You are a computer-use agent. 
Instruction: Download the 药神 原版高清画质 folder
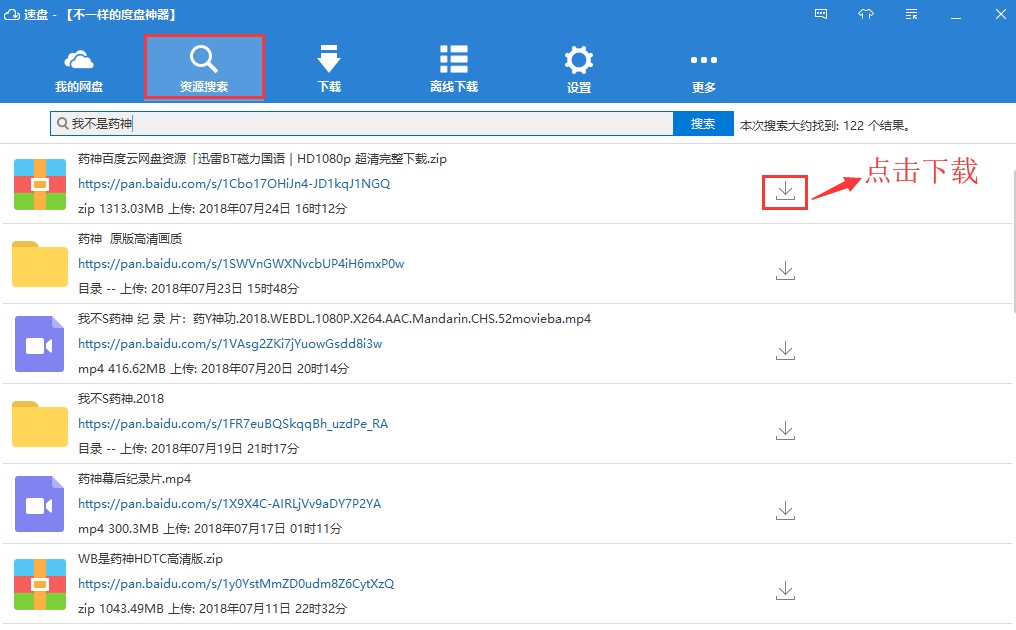785,271
